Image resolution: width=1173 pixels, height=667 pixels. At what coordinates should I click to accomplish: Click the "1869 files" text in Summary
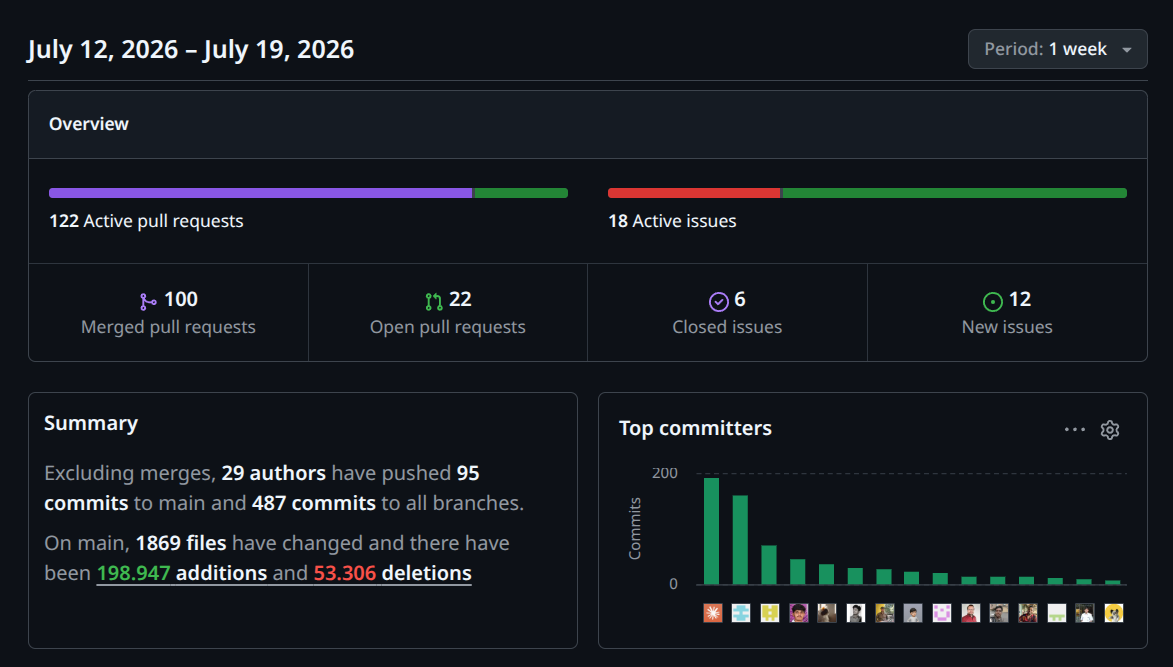(181, 543)
